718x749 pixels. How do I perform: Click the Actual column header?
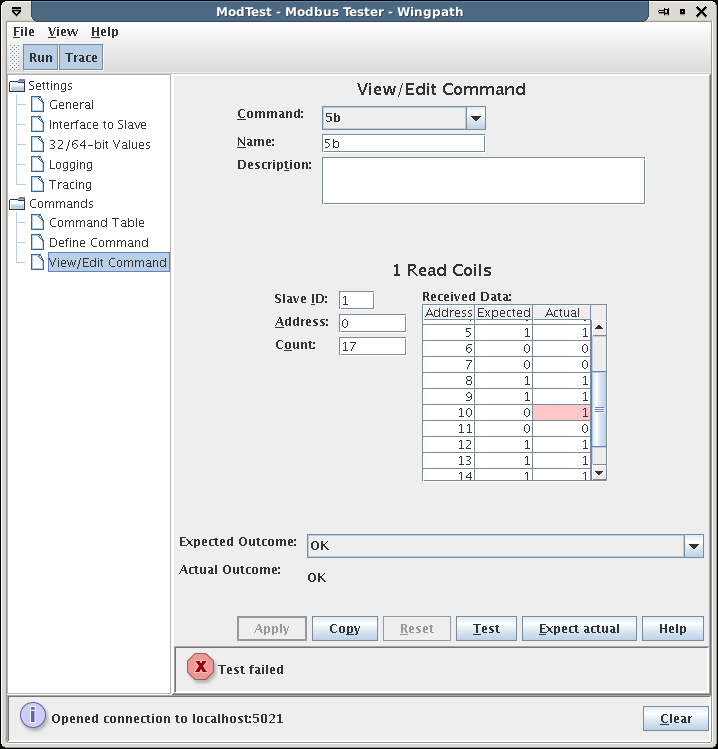pos(562,312)
